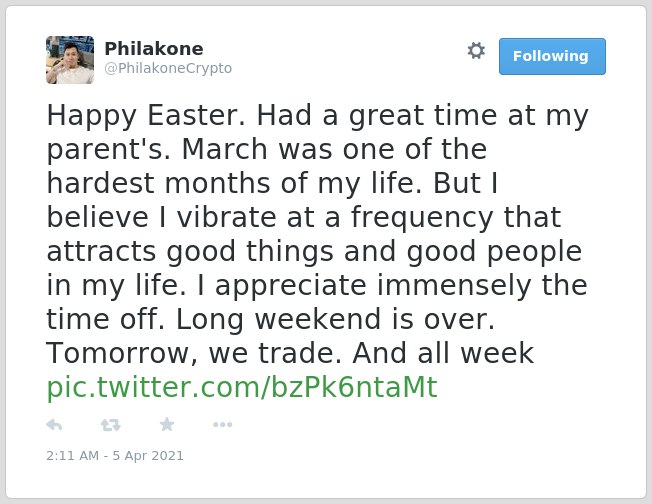
Task: Retweet the Happy Easter tweet
Action: 110,425
